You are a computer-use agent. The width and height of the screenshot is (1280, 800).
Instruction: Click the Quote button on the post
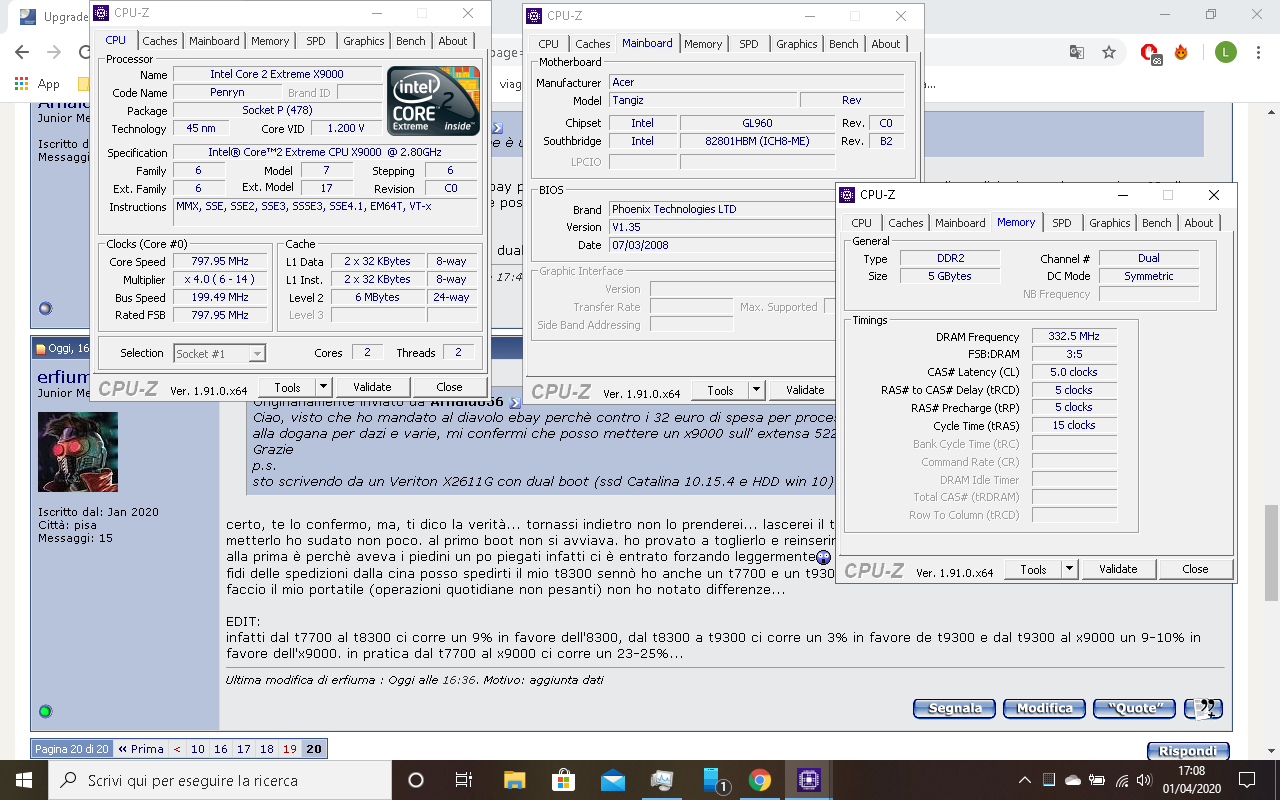coord(1135,708)
